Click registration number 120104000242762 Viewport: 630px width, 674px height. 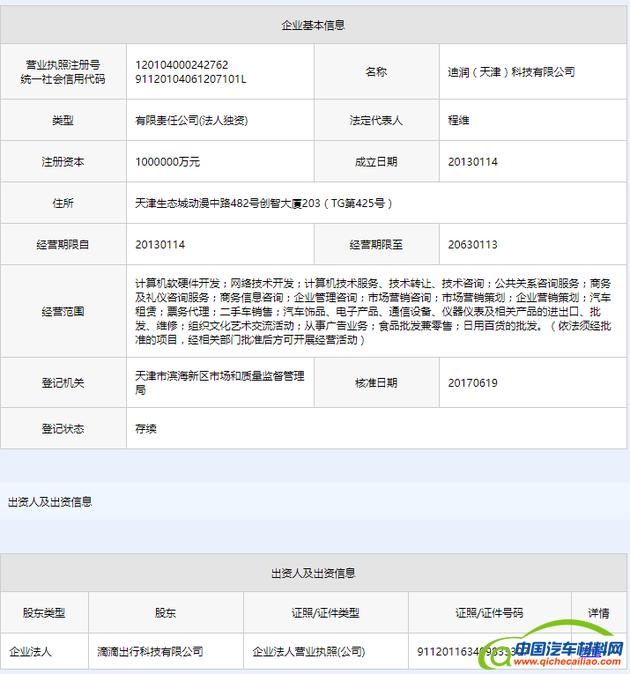click(x=181, y=65)
